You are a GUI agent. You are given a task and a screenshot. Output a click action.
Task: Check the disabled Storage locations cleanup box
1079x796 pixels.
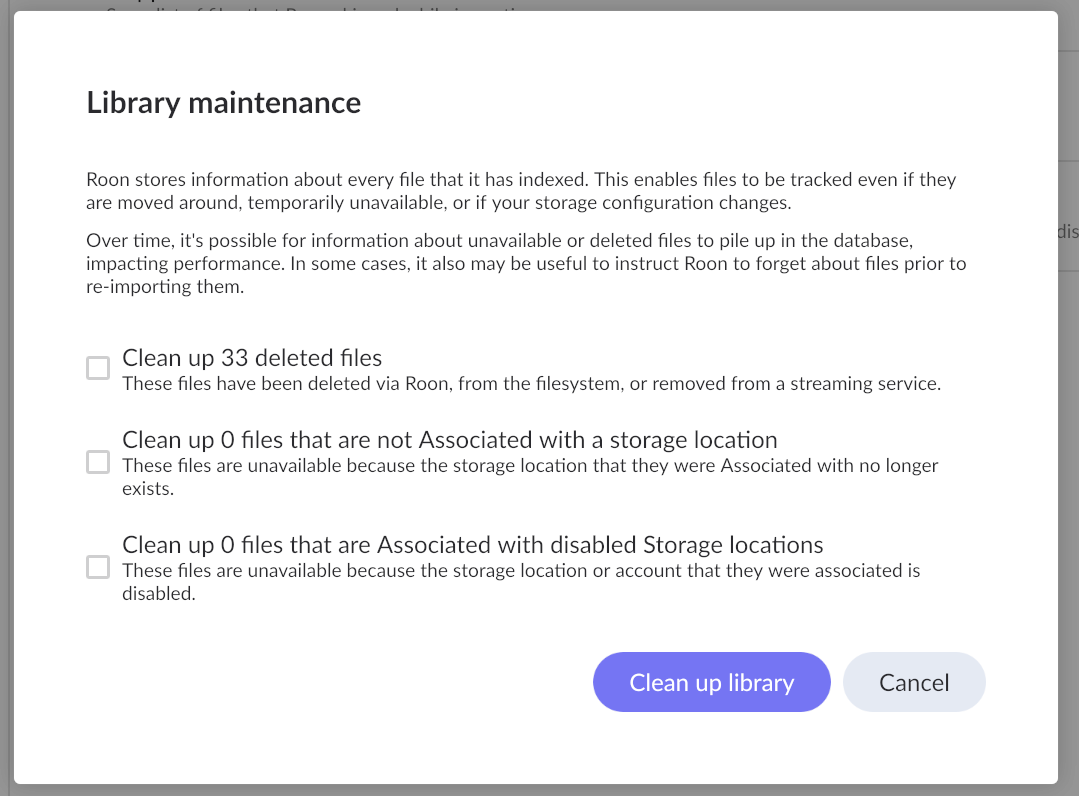pyautogui.click(x=98, y=568)
